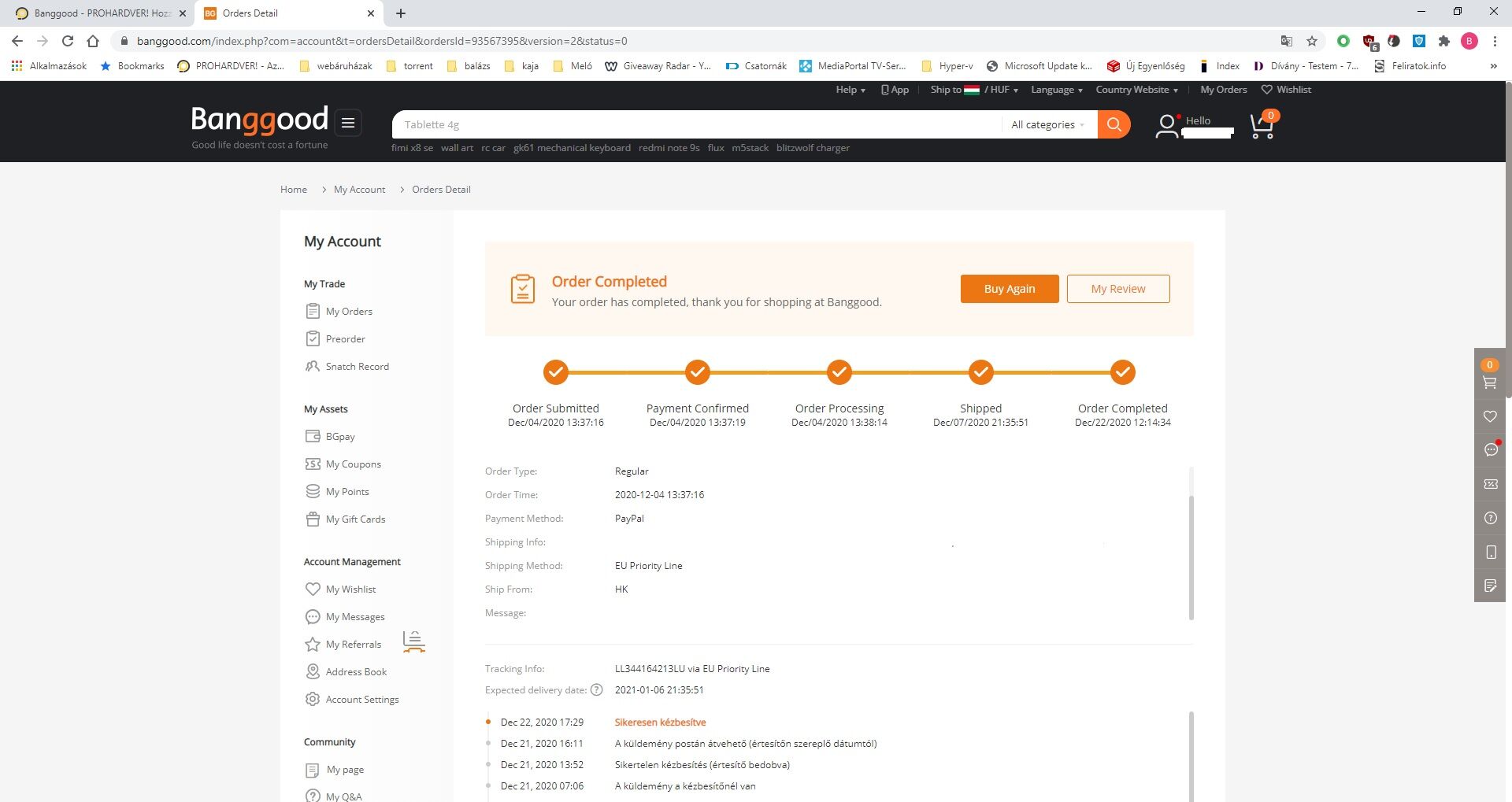The width and height of the screenshot is (1512, 802).
Task: Open the hamburger category menu beside logo
Action: (348, 123)
